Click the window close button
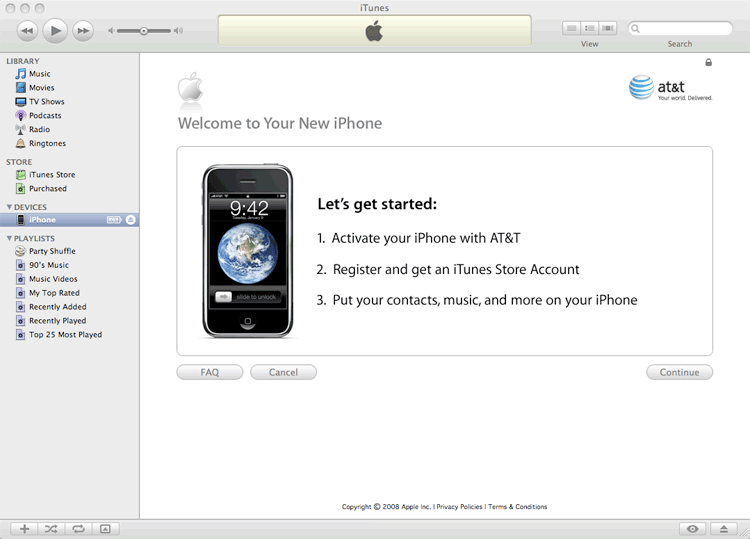 click(x=10, y=8)
